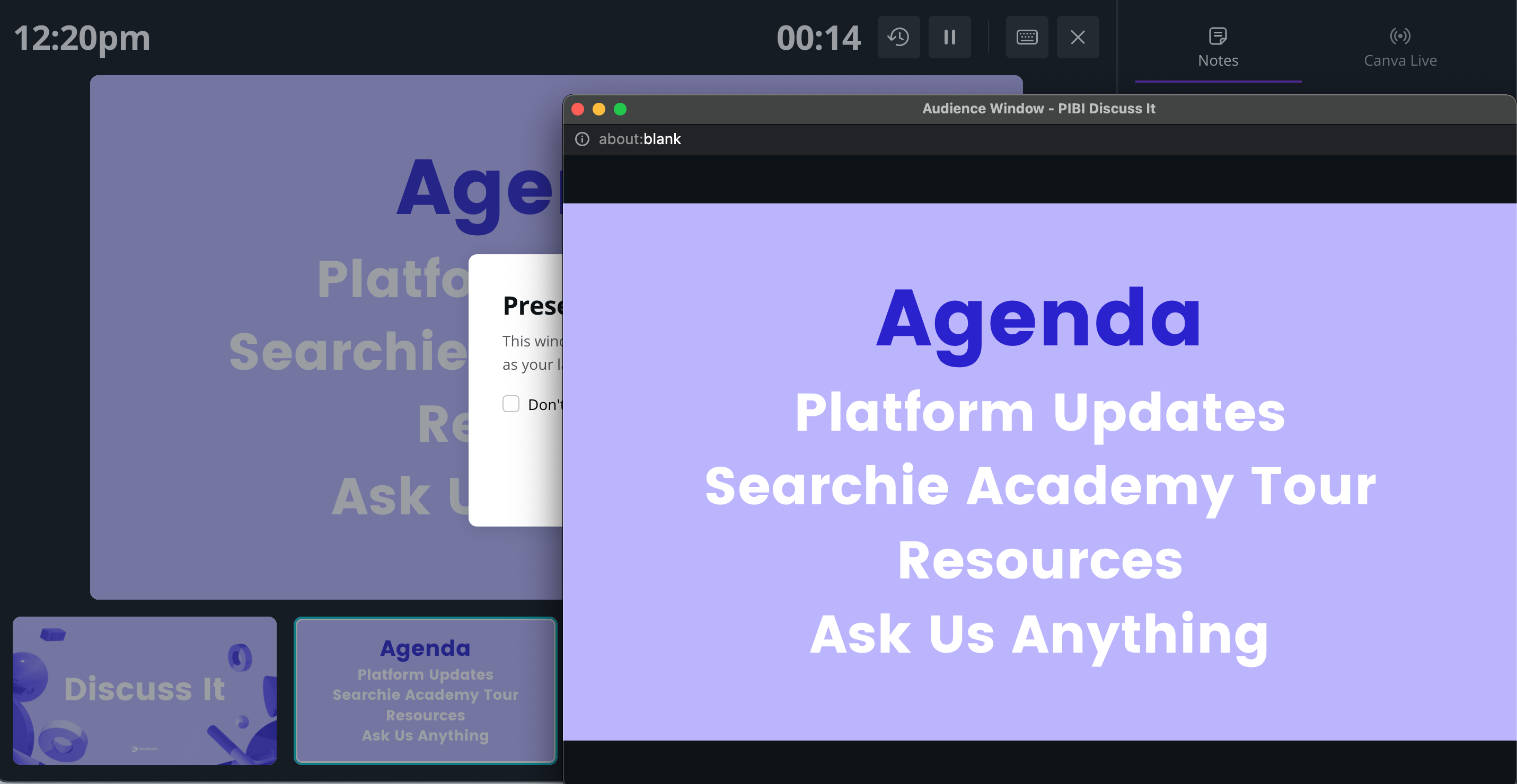This screenshot has width=1517, height=784.
Task: Open the keyboard shortcuts icon
Action: click(x=1027, y=37)
